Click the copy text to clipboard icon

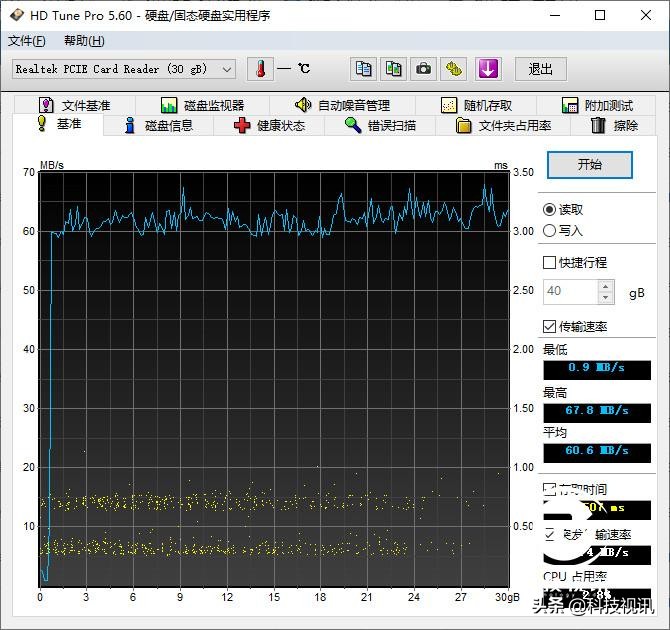364,69
